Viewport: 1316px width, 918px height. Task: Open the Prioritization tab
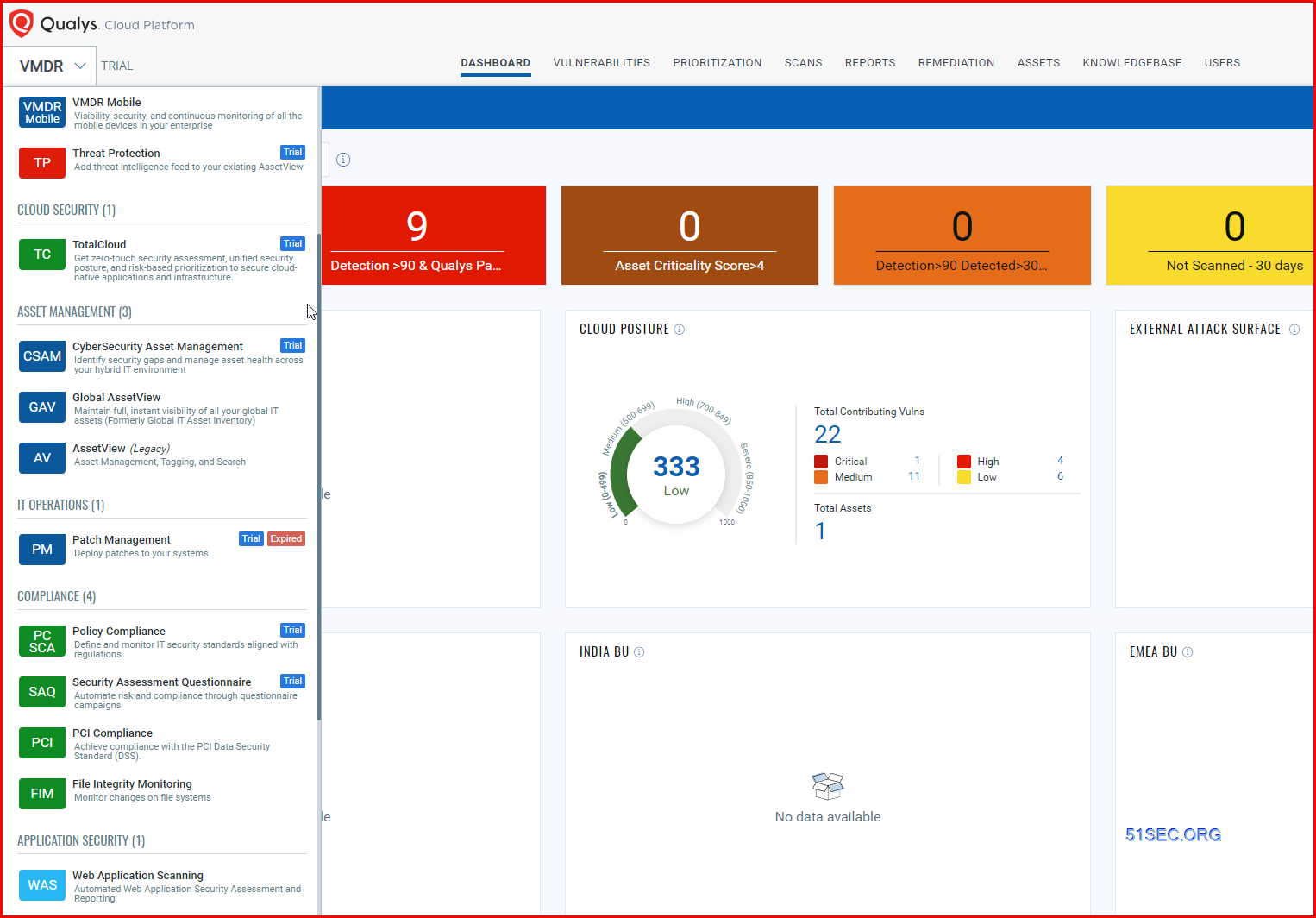pyautogui.click(x=718, y=63)
